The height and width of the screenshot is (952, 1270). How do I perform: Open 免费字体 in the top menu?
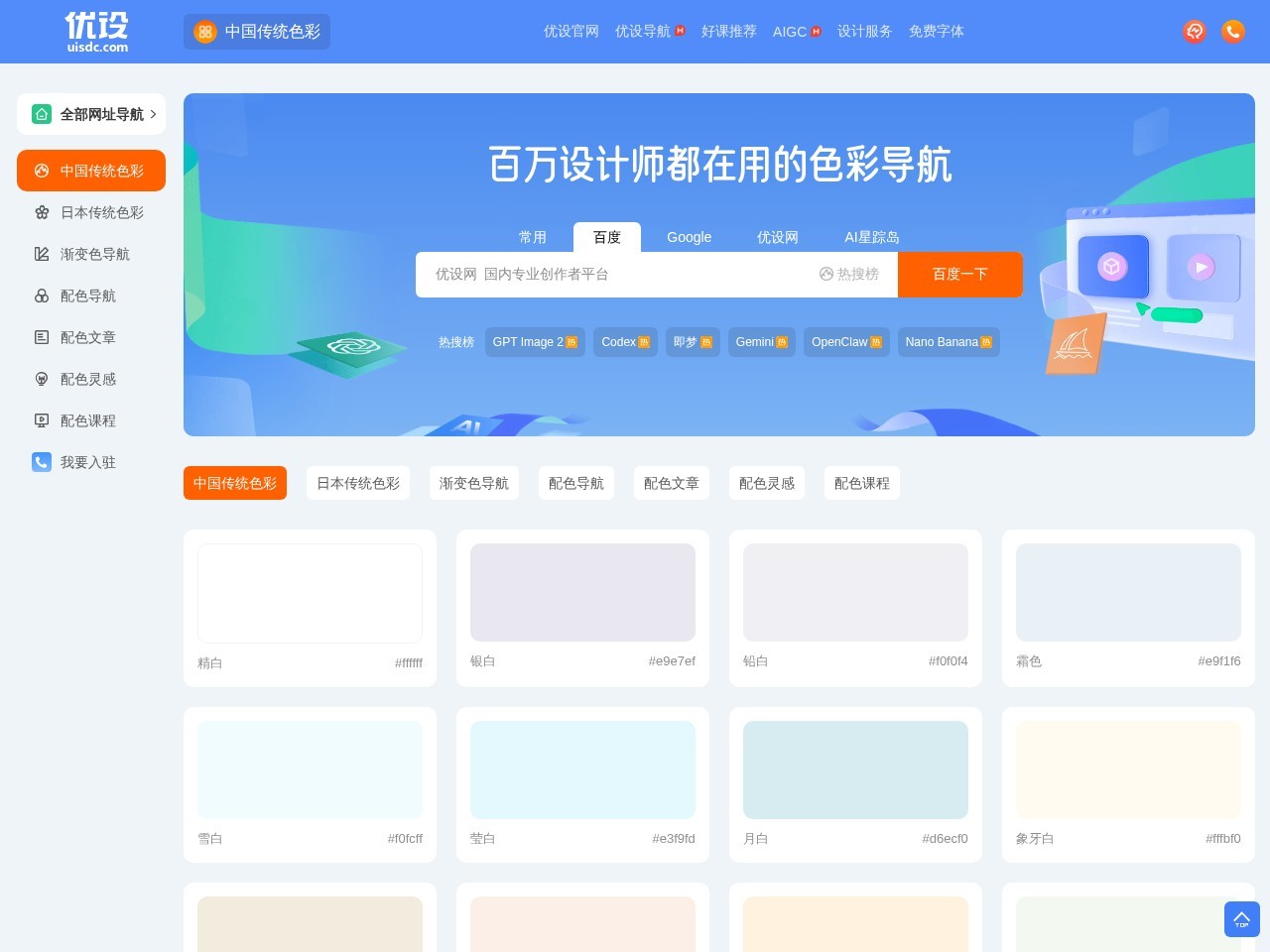click(x=937, y=32)
